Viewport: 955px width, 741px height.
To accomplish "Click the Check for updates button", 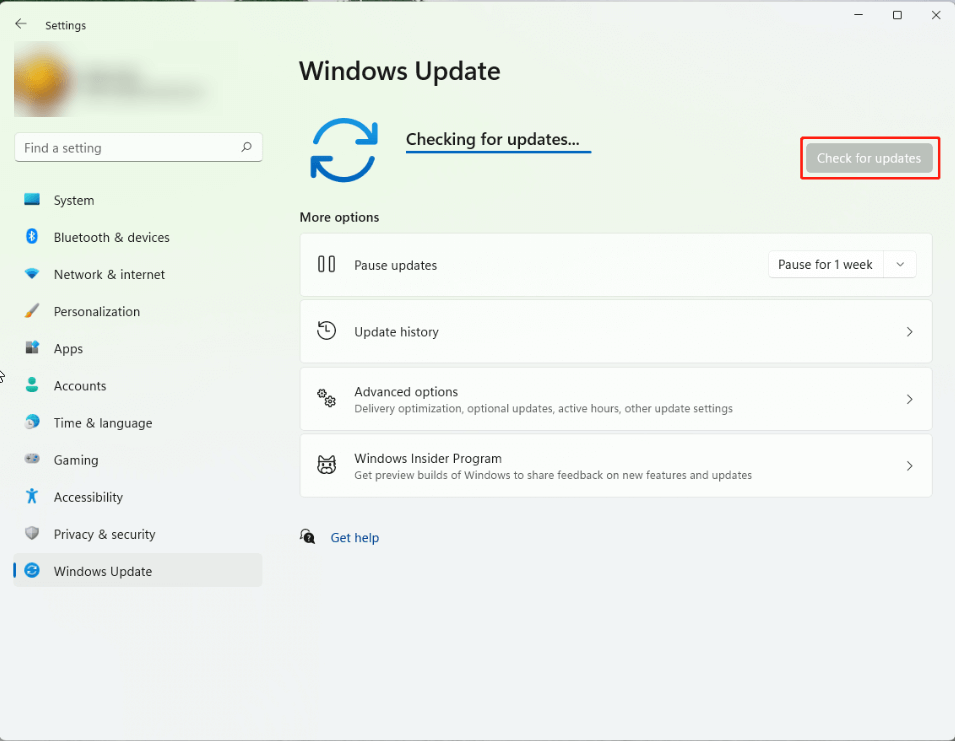I will pos(869,158).
